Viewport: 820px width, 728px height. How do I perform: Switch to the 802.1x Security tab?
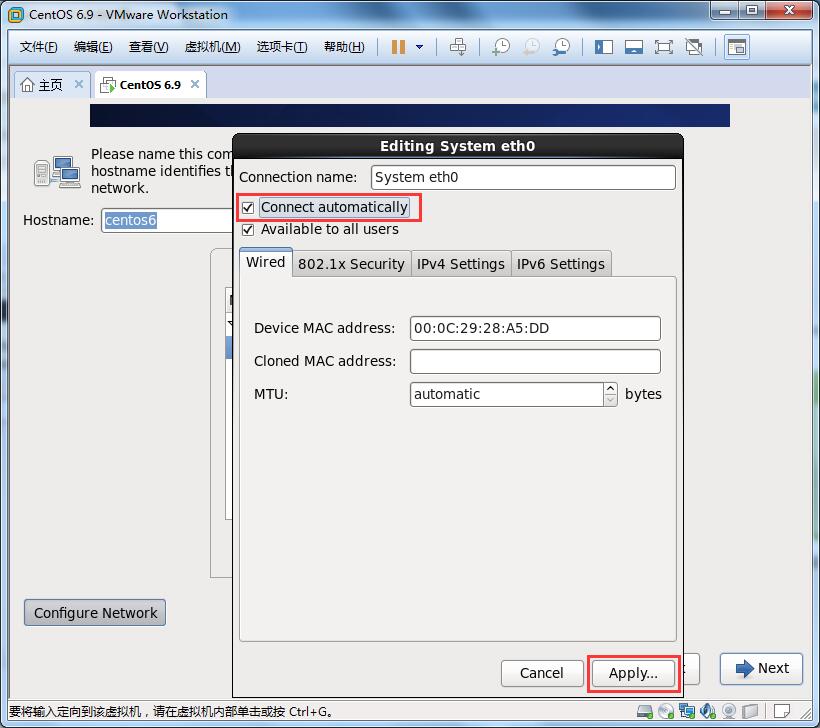(x=351, y=264)
